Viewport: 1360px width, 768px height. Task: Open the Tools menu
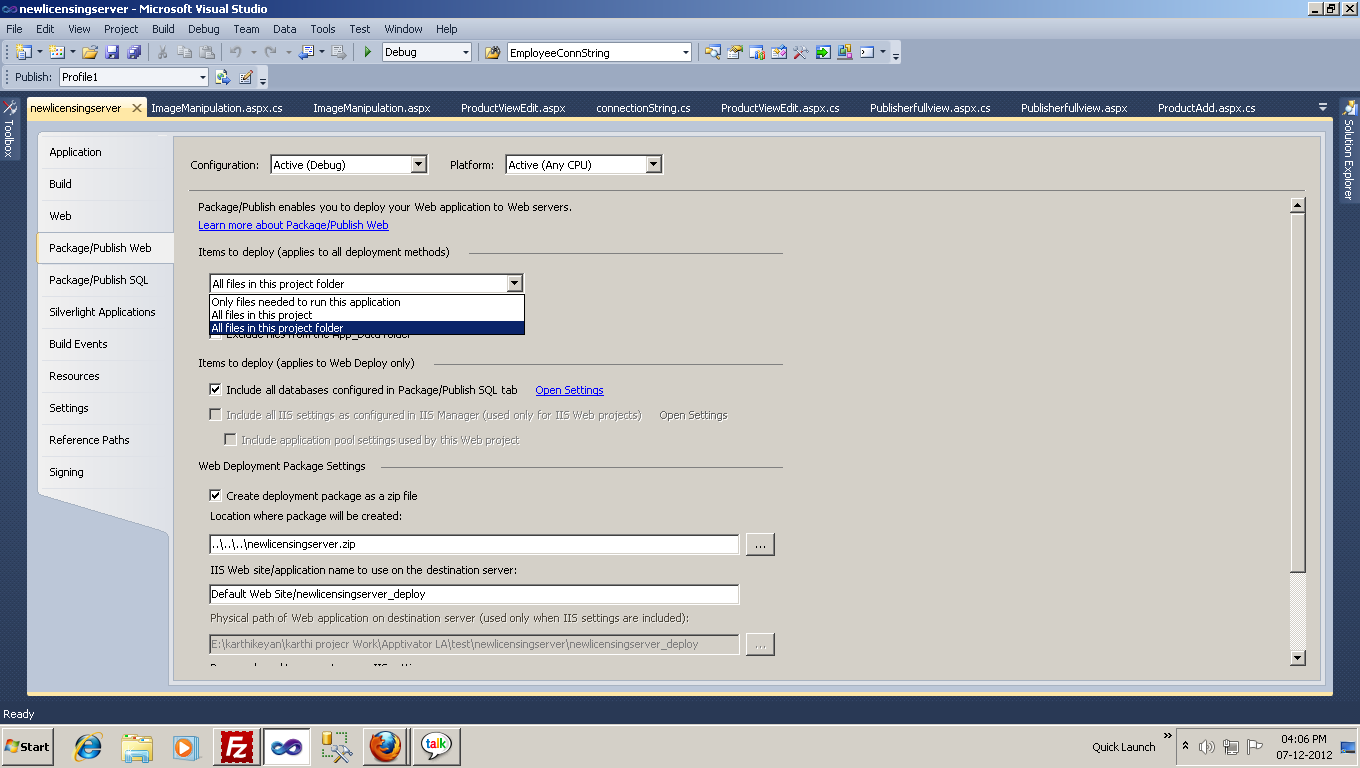(323, 29)
